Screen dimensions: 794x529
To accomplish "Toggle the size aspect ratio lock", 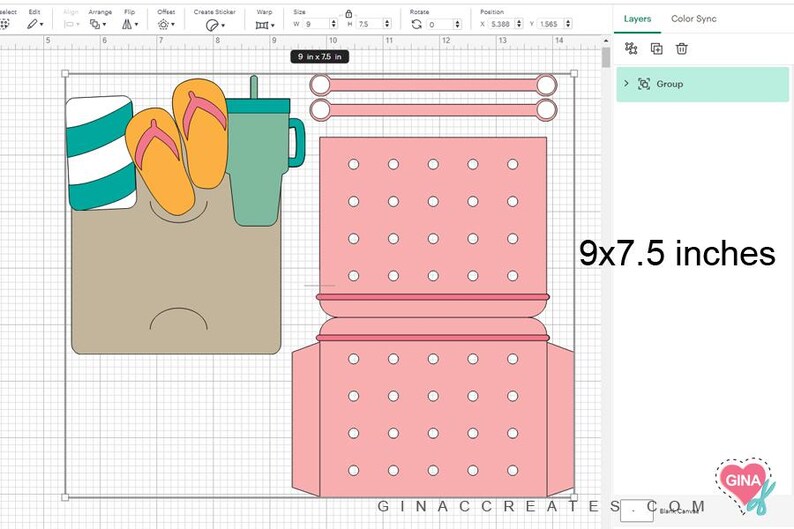I will 348,13.
